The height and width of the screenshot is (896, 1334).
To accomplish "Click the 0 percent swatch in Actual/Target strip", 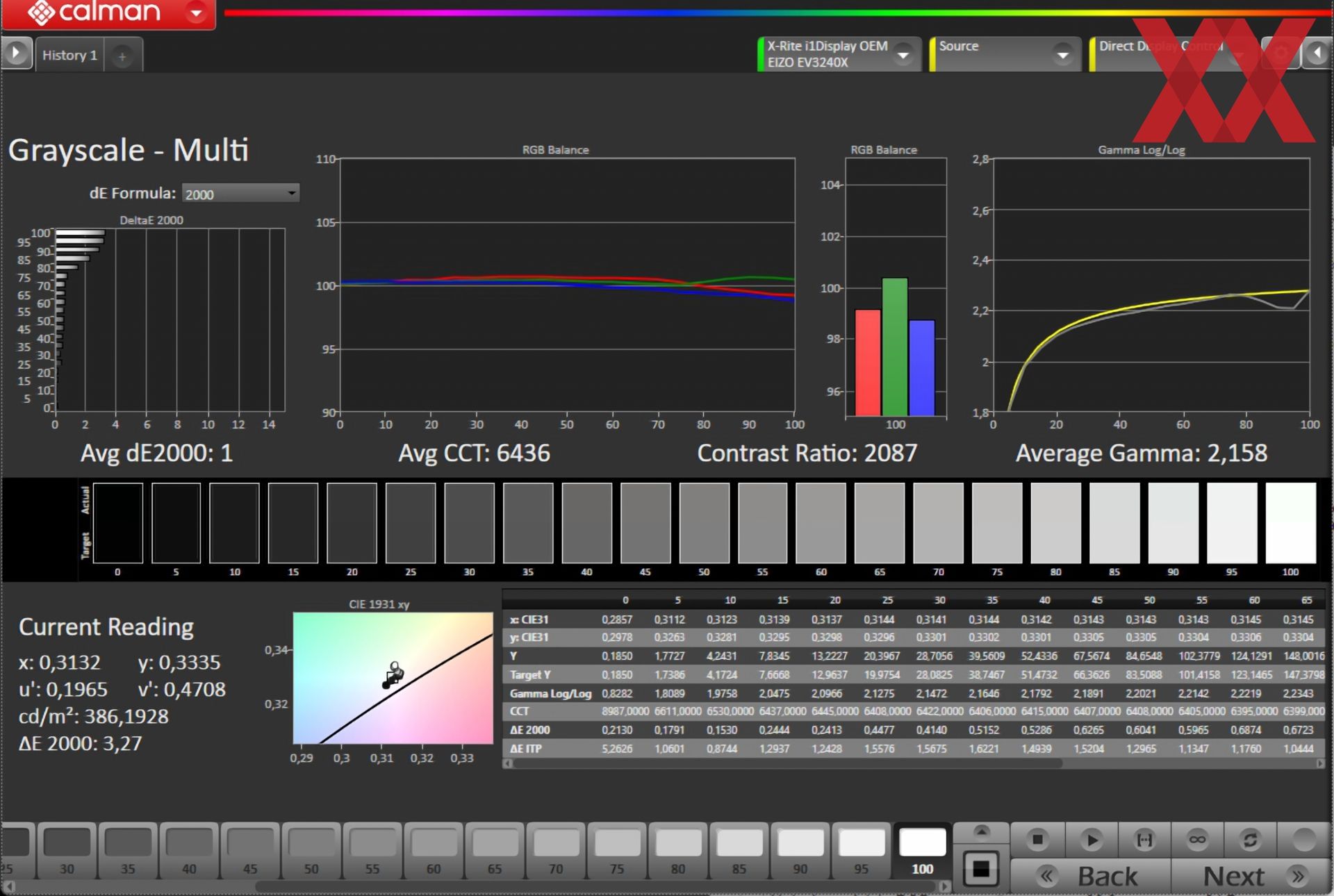I will click(117, 523).
